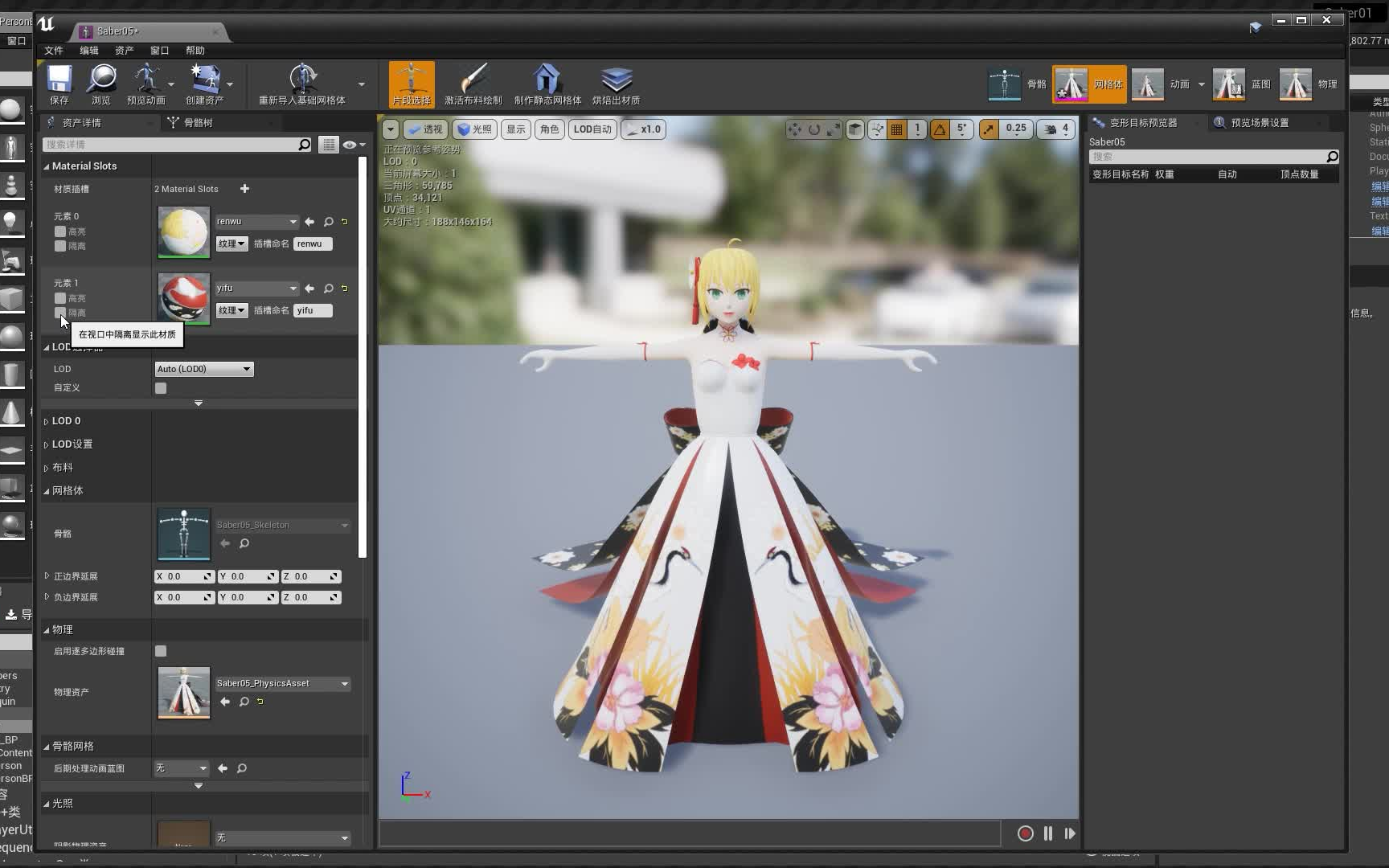Toggle scale snapping in viewport
Image resolution: width=1389 pixels, height=868 pixels.
[x=989, y=129]
